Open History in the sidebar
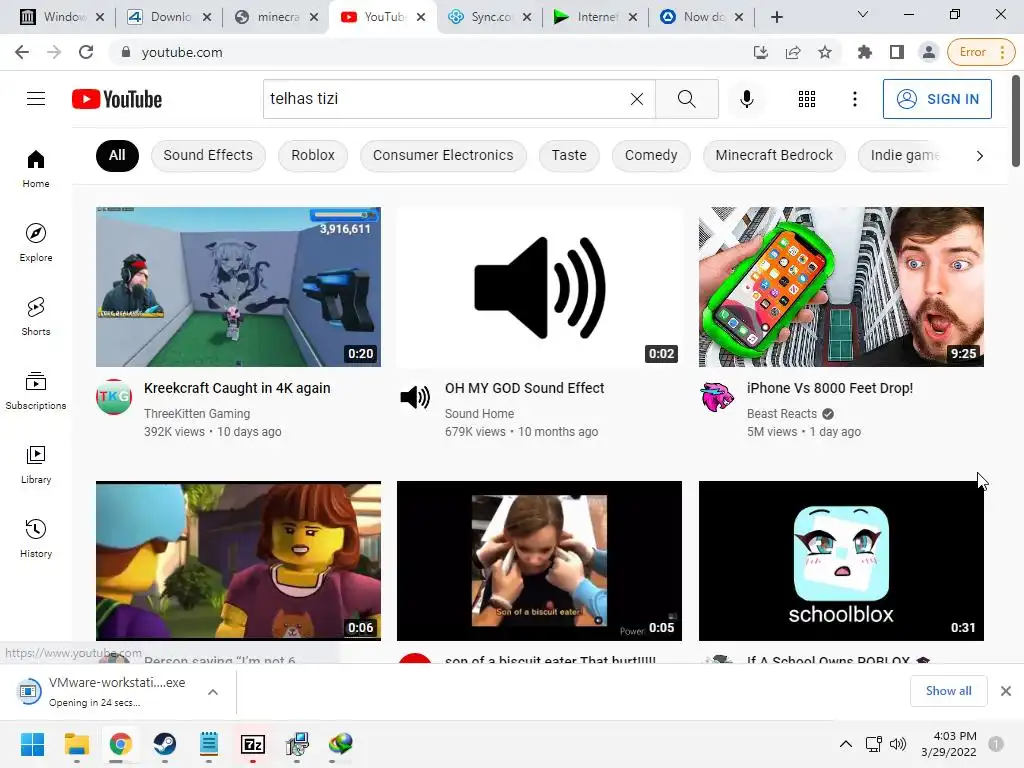Image resolution: width=1024 pixels, height=768 pixels. [36, 538]
